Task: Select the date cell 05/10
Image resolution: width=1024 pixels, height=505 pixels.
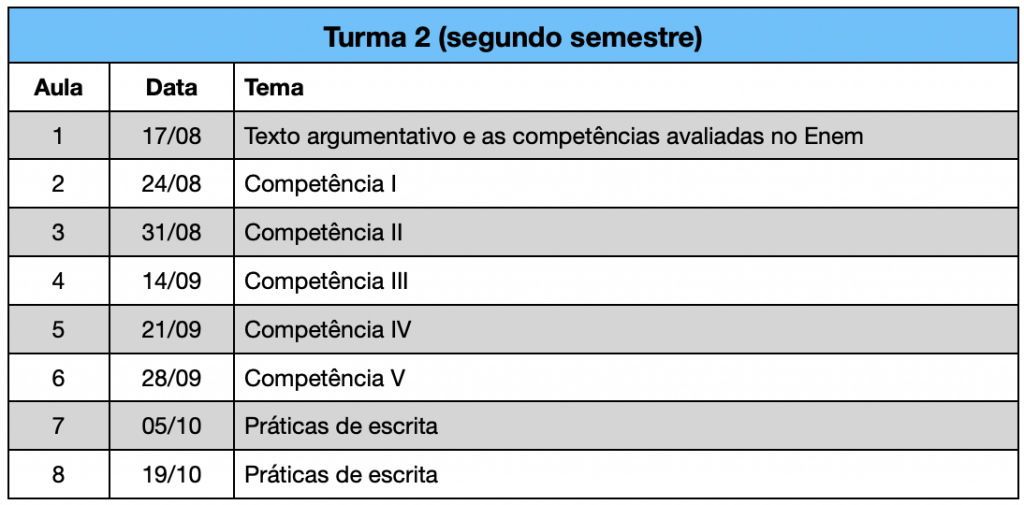Action: coord(172,425)
